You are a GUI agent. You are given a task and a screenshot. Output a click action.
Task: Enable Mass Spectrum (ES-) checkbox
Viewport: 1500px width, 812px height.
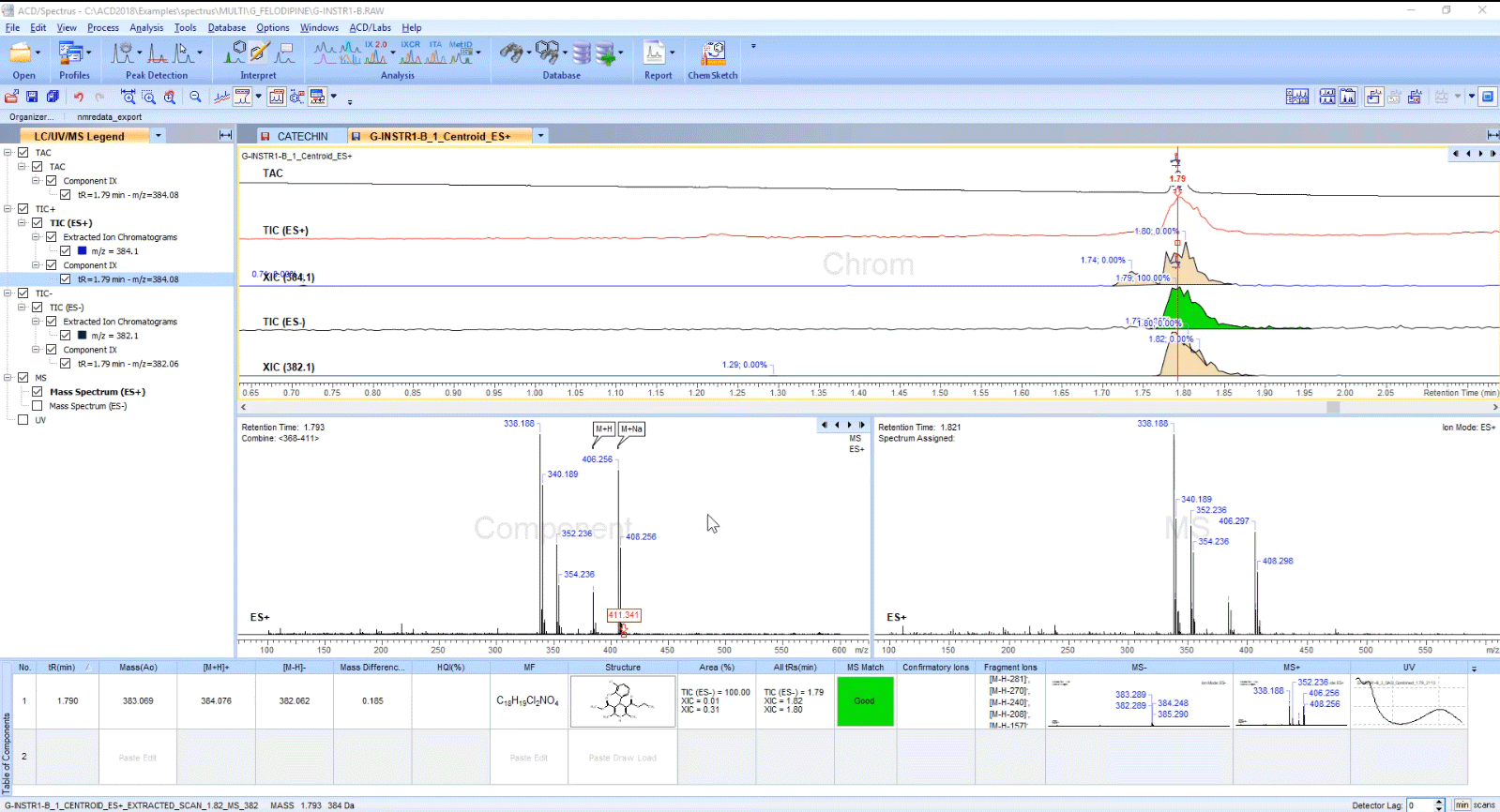point(38,406)
